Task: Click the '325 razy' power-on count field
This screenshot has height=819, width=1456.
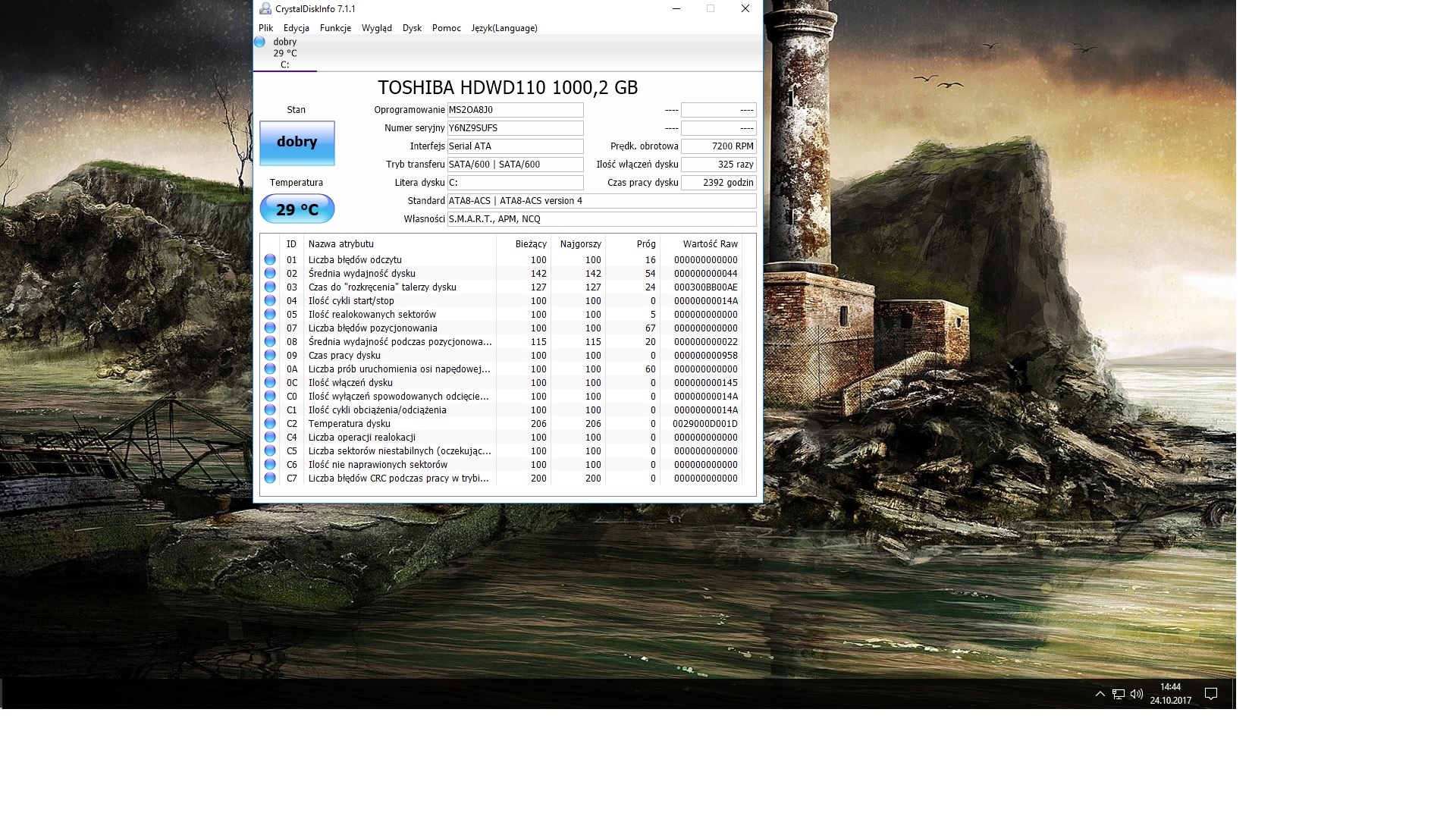Action: tap(718, 165)
